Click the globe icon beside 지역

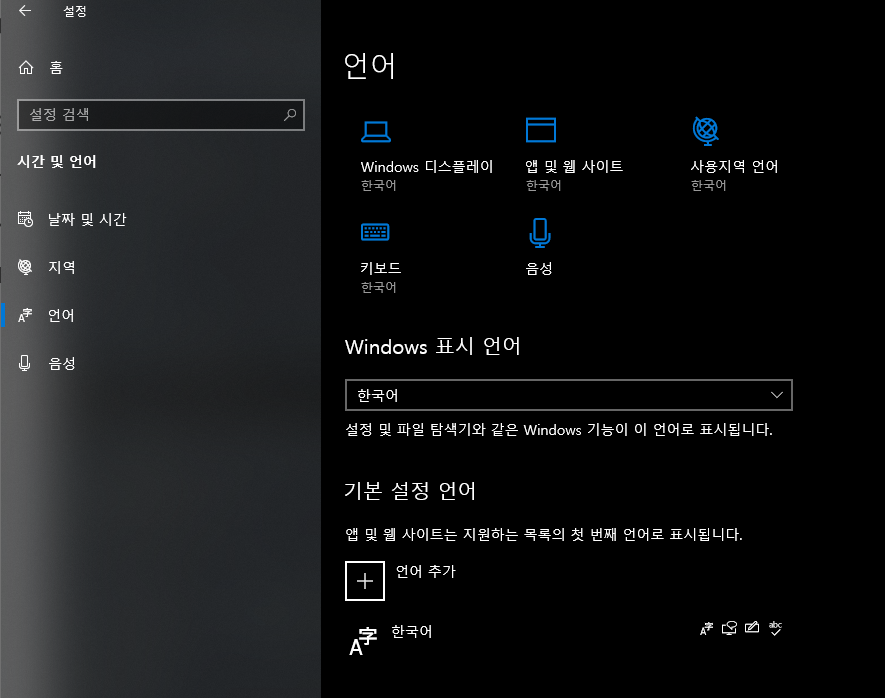(25, 267)
